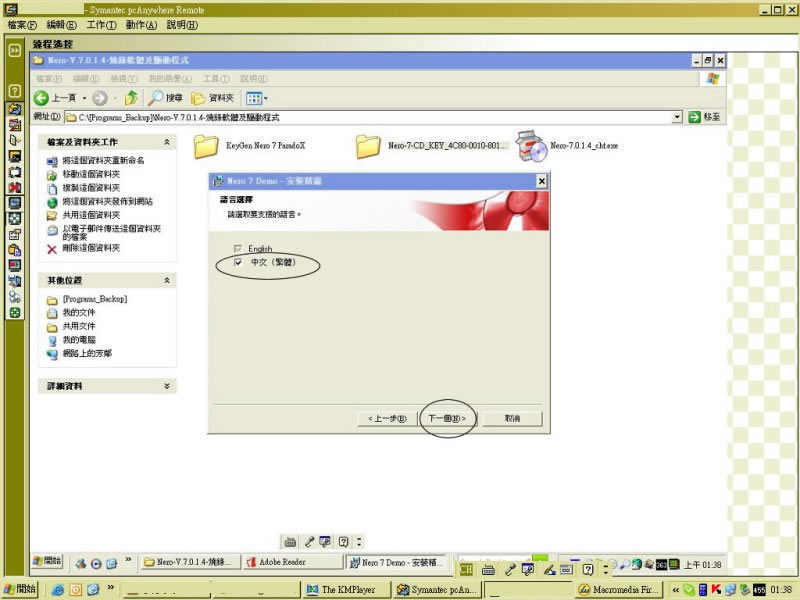Screen dimensions: 800x600
Task: Click the 取消 cancel button in installer
Action: [512, 418]
